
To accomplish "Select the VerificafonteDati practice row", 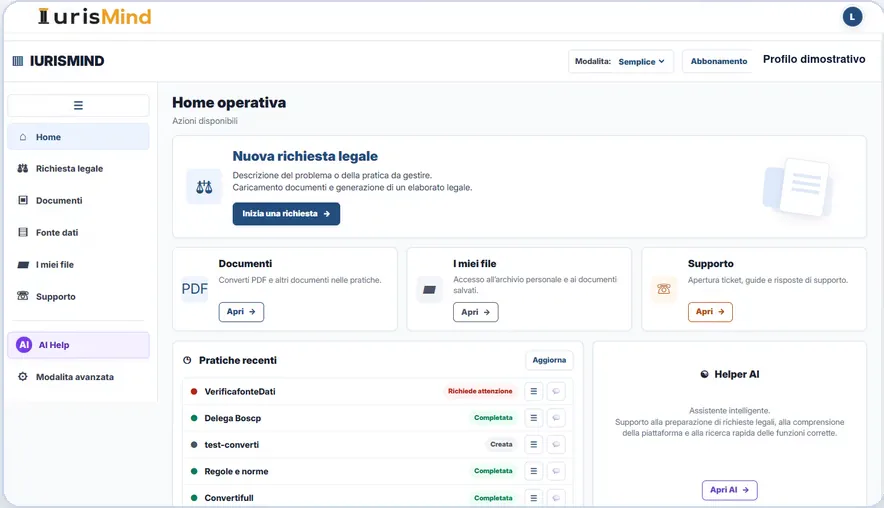I will pyautogui.click(x=378, y=391).
